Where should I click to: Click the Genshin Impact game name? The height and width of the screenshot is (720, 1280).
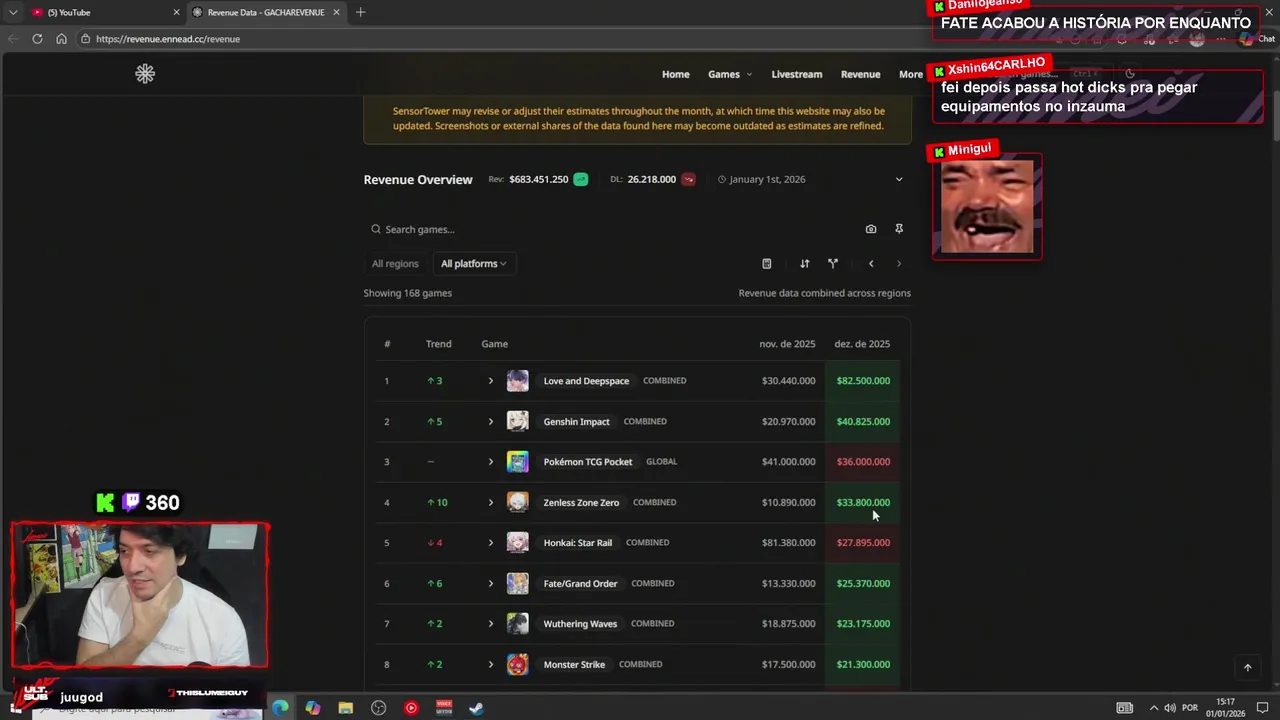(x=576, y=421)
